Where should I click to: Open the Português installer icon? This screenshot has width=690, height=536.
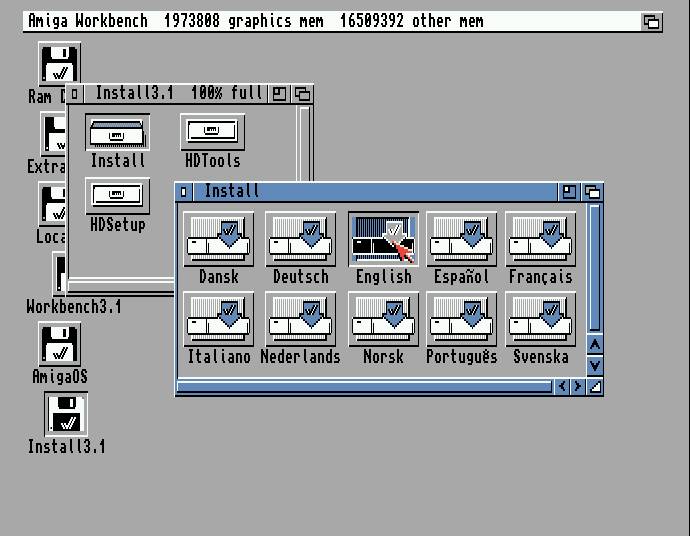pos(460,320)
